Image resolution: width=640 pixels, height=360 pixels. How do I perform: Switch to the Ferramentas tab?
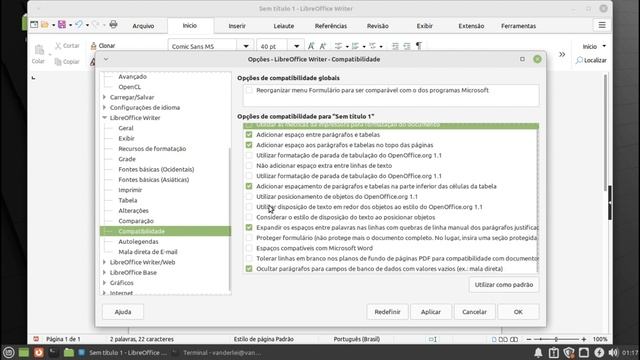518,26
